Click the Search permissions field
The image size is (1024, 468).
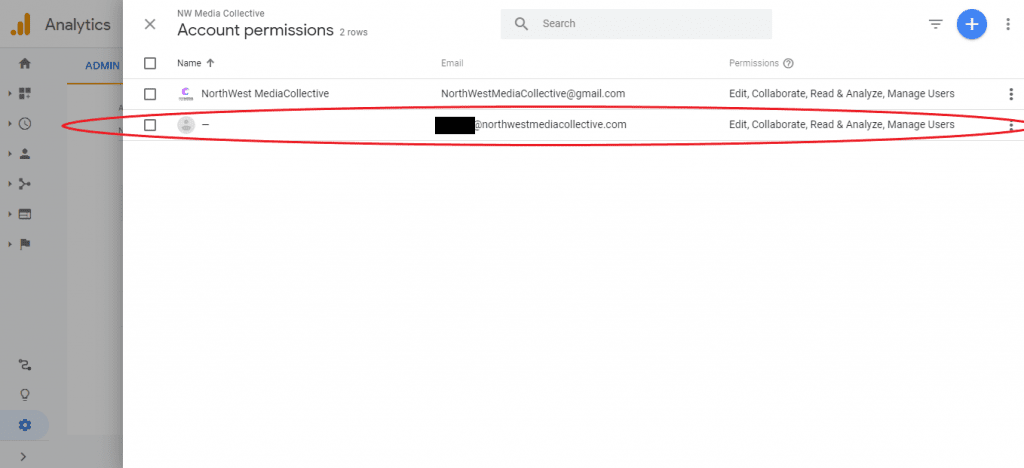click(x=636, y=24)
